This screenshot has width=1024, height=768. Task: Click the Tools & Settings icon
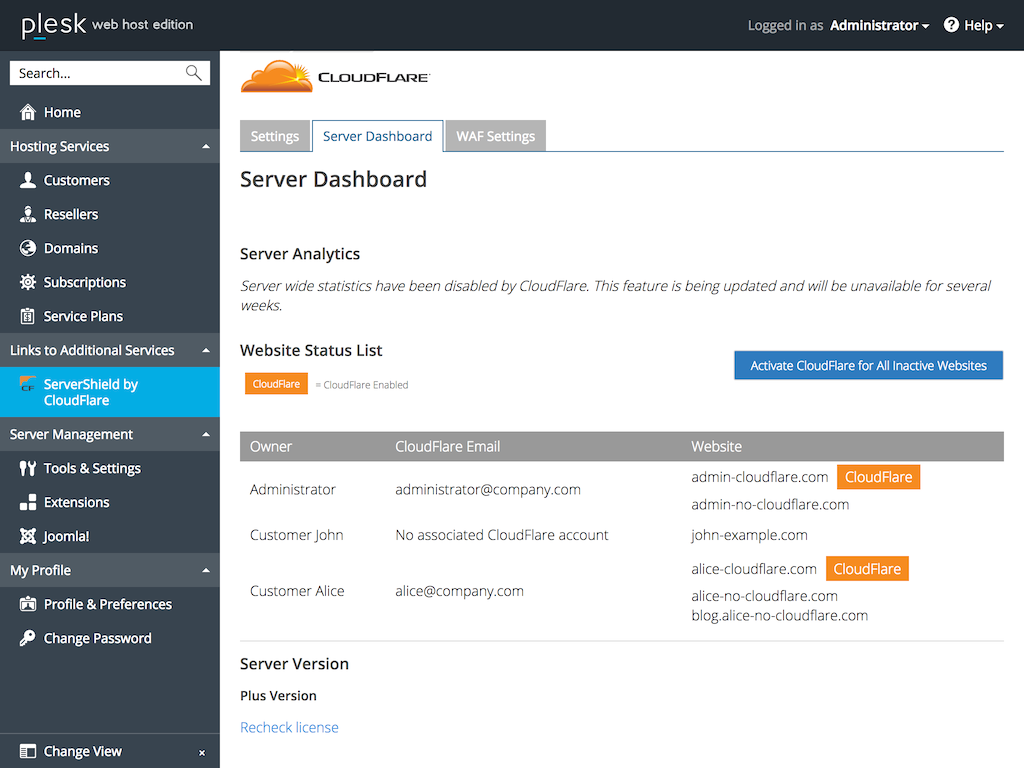pyautogui.click(x=27, y=468)
